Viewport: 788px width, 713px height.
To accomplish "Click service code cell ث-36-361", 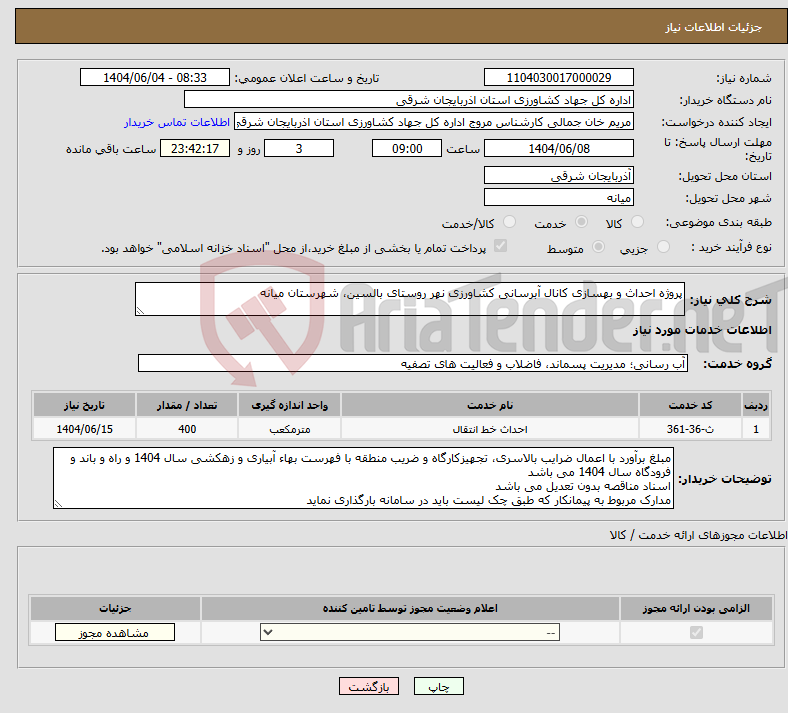I will click(691, 429).
